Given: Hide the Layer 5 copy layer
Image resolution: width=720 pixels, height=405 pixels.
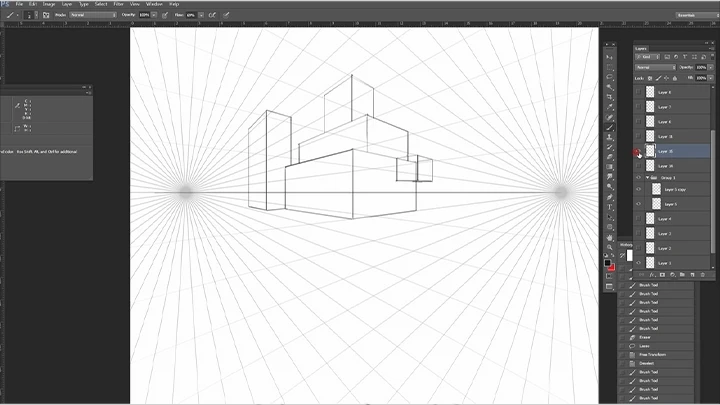Looking at the screenshot, I should [638, 189].
